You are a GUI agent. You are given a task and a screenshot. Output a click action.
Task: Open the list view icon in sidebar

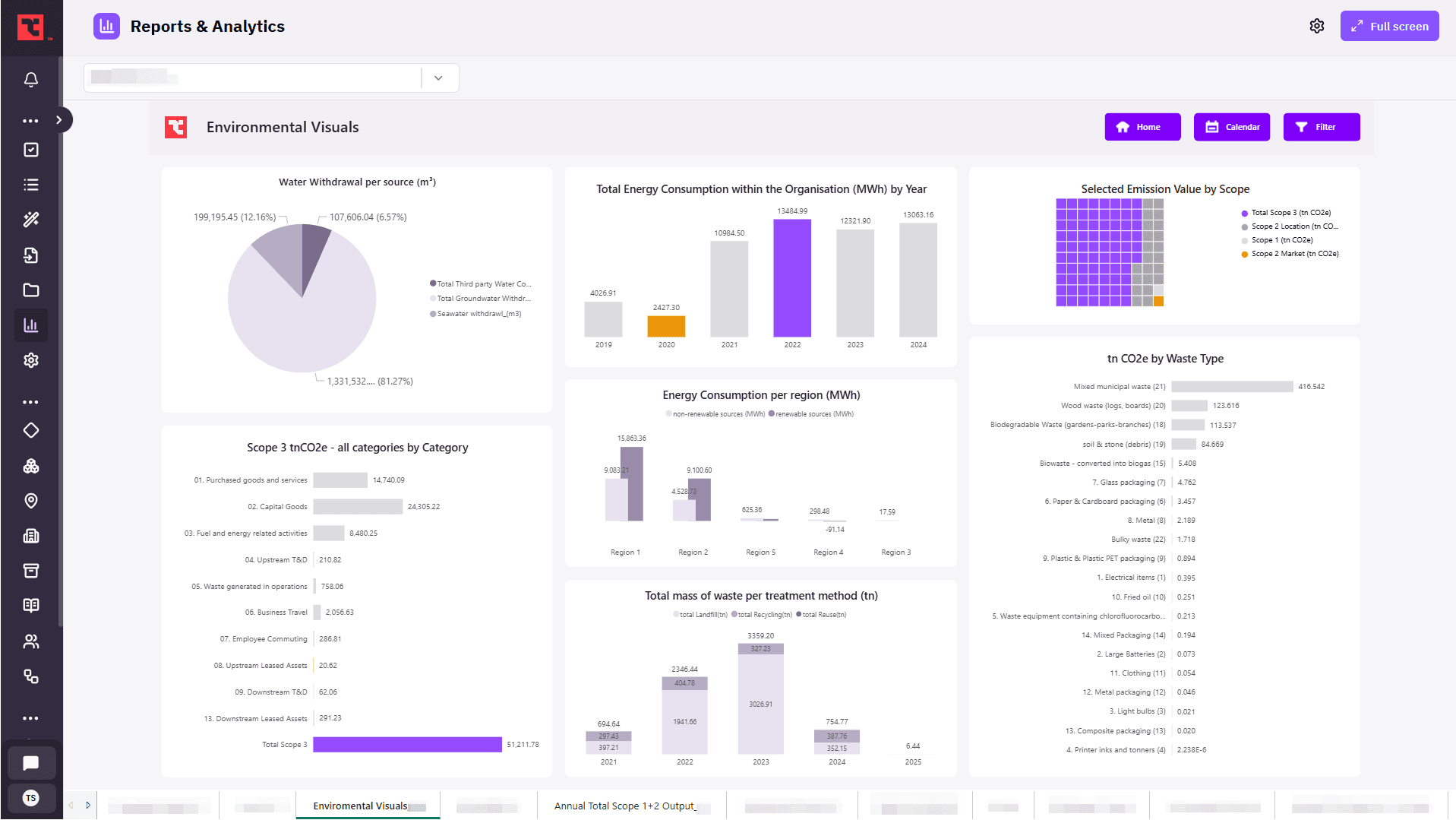click(31, 185)
